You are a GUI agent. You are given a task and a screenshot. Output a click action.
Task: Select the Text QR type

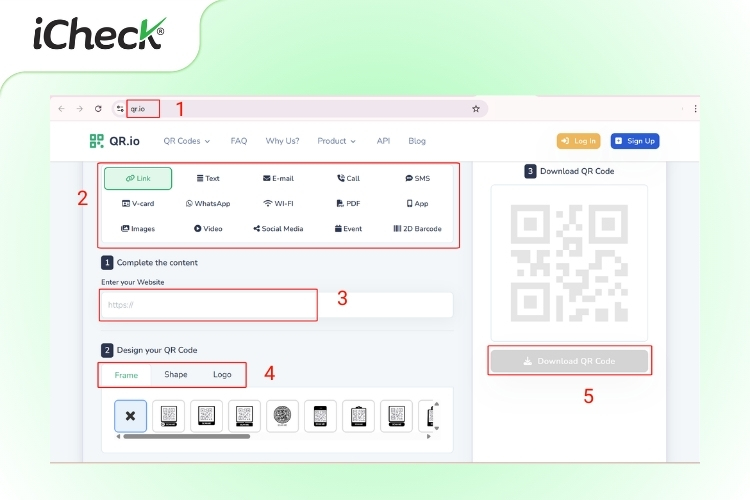point(208,178)
